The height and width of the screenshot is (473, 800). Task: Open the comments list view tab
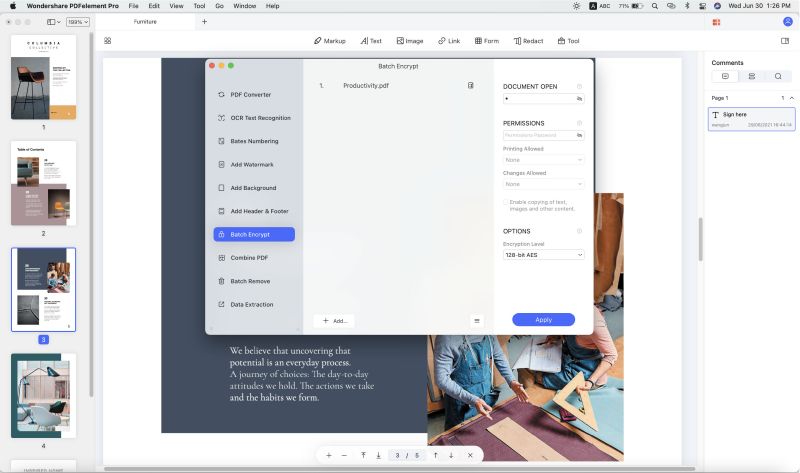725,77
